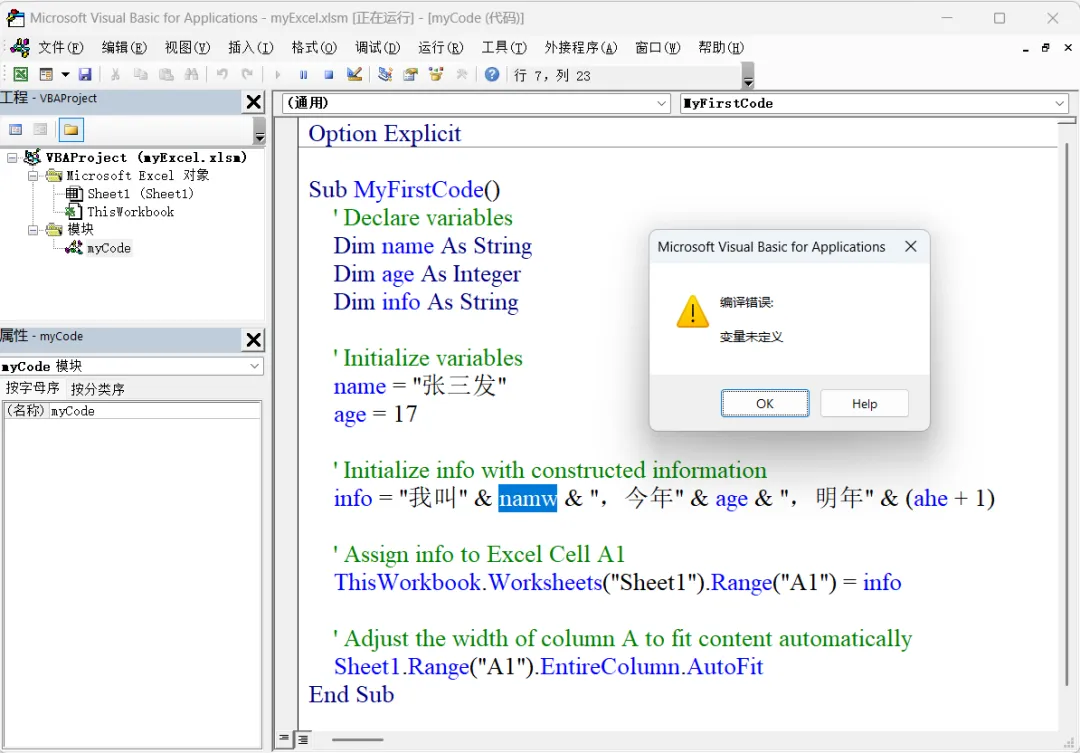
Task: Click the End Sub line
Action: point(351,694)
